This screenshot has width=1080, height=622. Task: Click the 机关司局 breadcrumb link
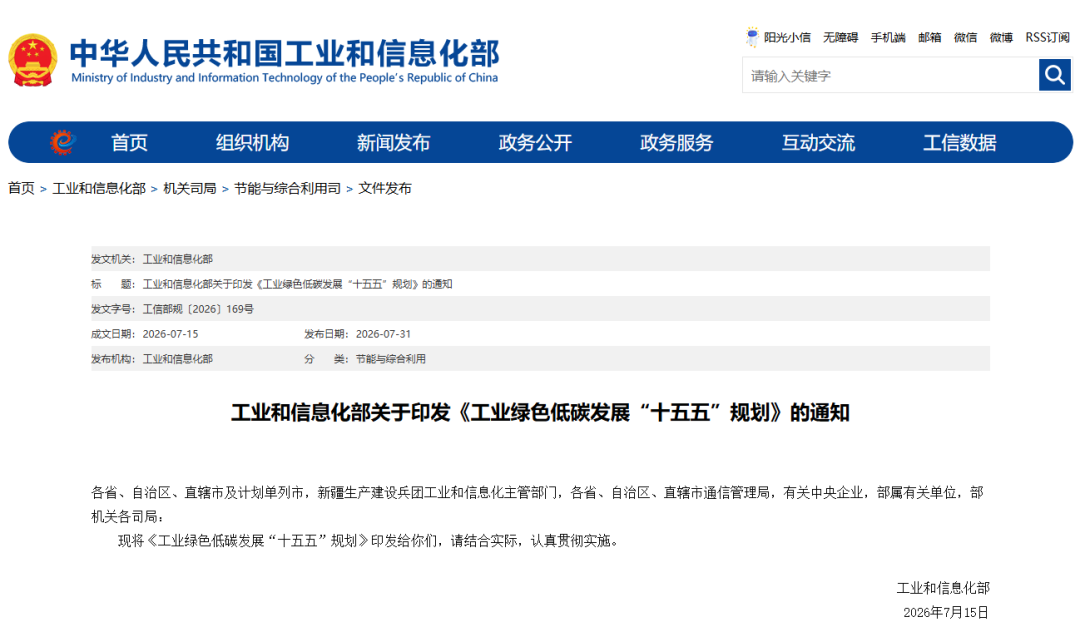point(189,188)
